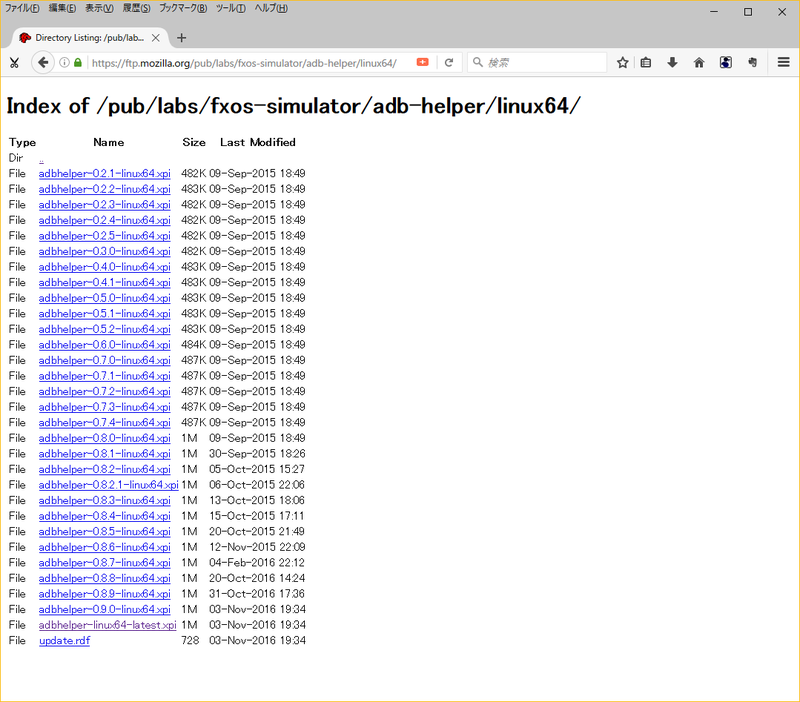Open site information info icon
Viewport: 800px width, 702px height.
(64, 63)
